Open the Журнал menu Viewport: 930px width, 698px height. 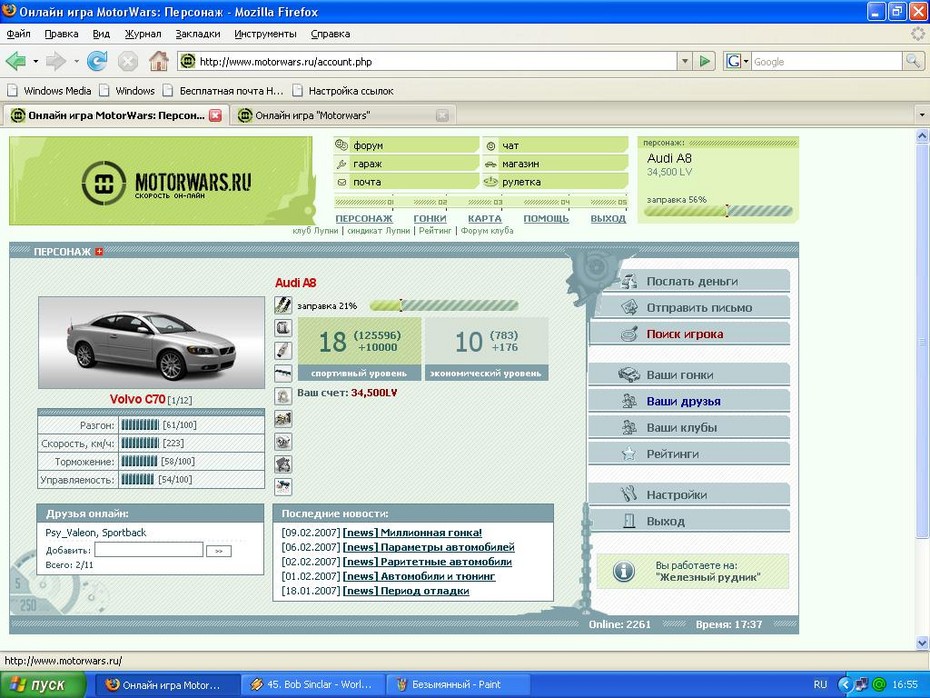(x=143, y=34)
